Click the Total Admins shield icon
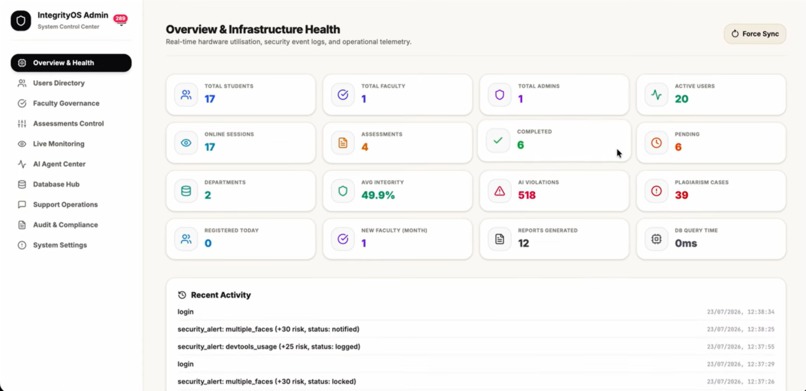 pos(500,95)
